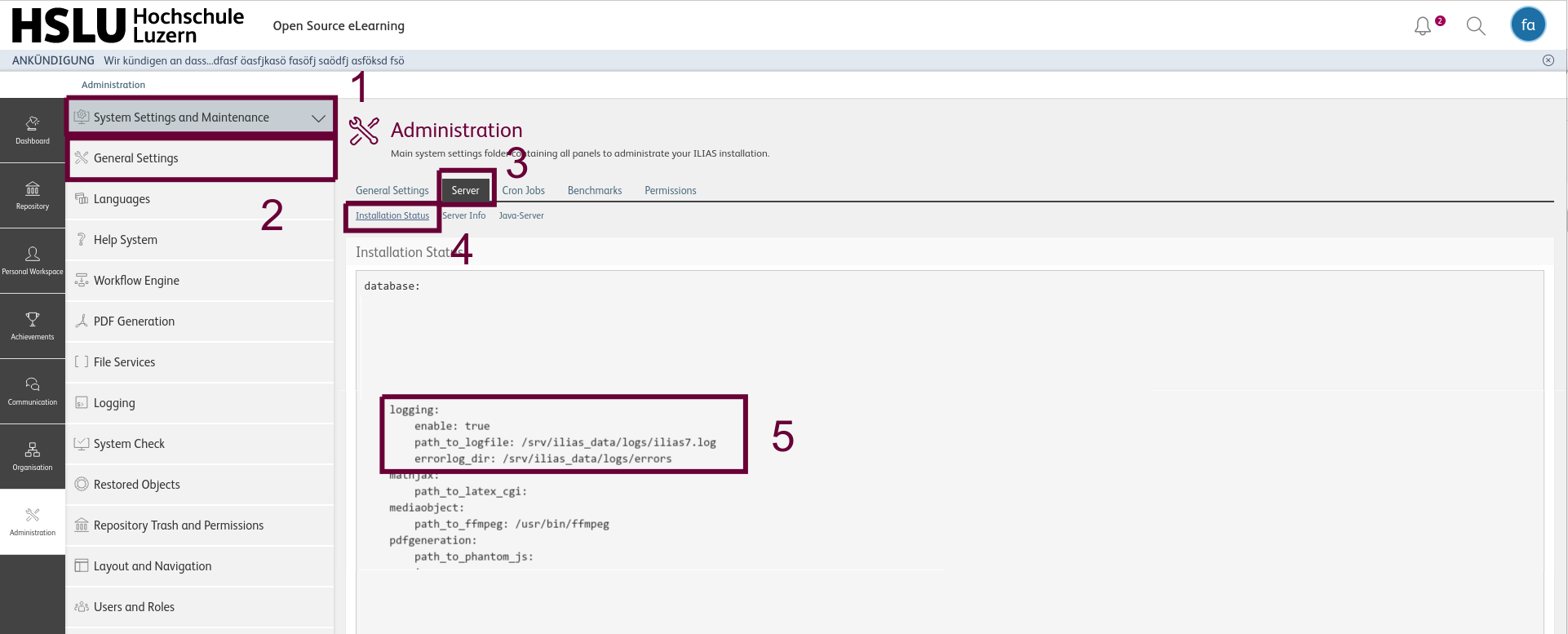Open Help System menu entry
1568x634 pixels.
click(x=200, y=240)
